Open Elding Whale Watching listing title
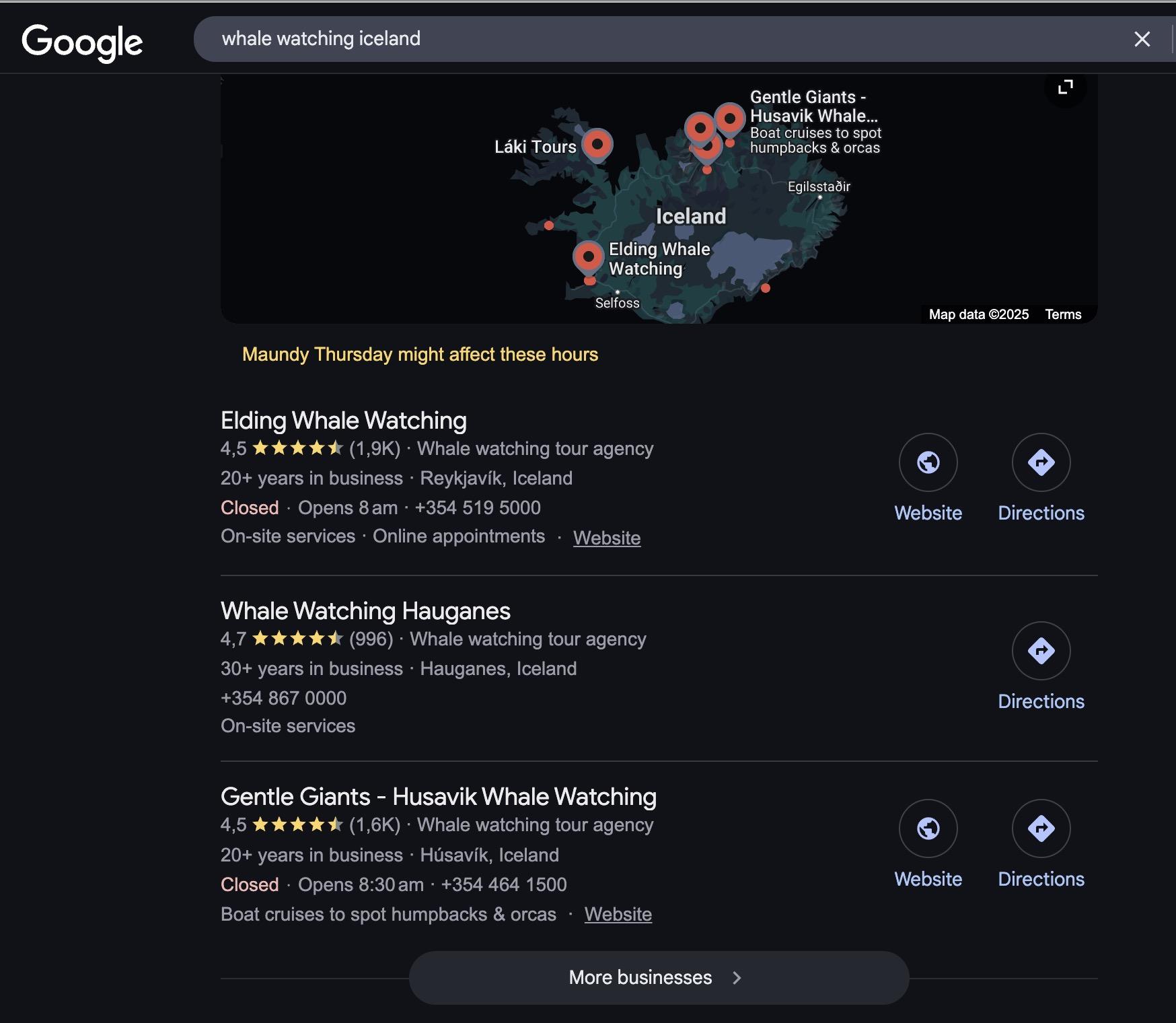1176x1023 pixels. click(344, 421)
